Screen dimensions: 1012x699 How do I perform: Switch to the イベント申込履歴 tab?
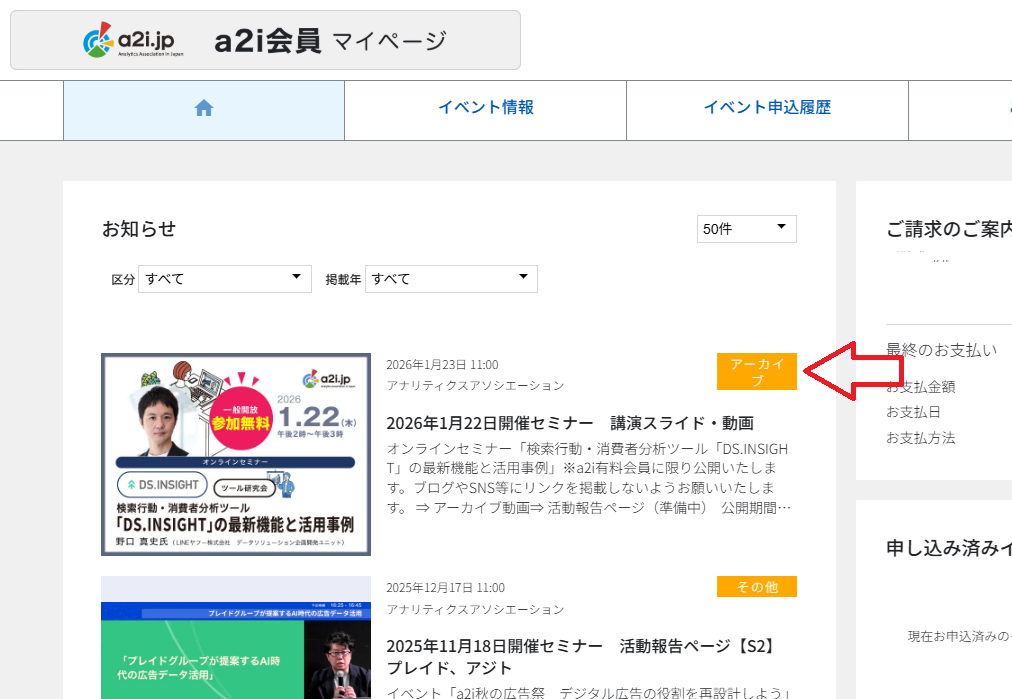pyautogui.click(x=767, y=110)
